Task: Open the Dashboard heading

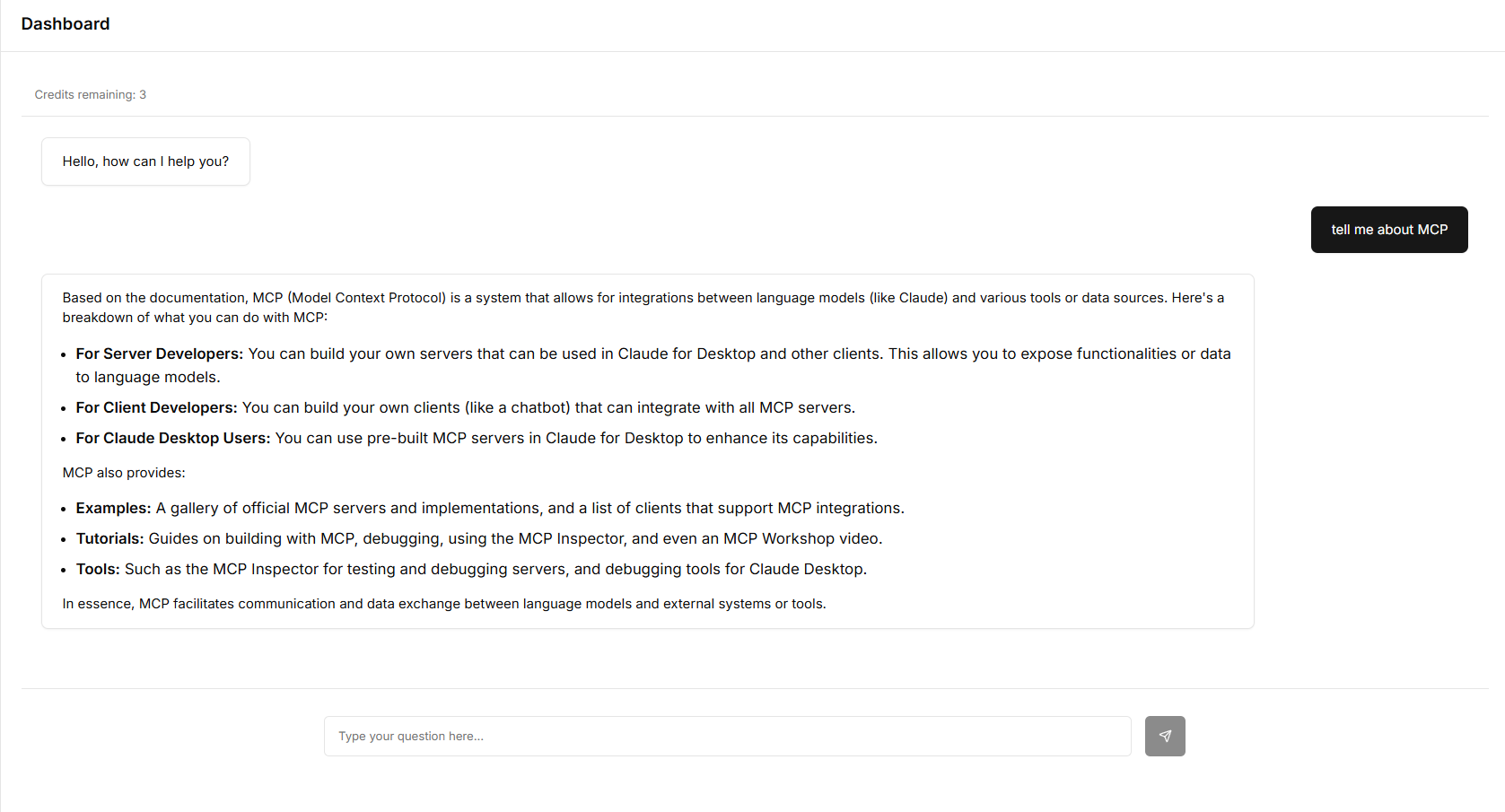Action: click(x=66, y=24)
